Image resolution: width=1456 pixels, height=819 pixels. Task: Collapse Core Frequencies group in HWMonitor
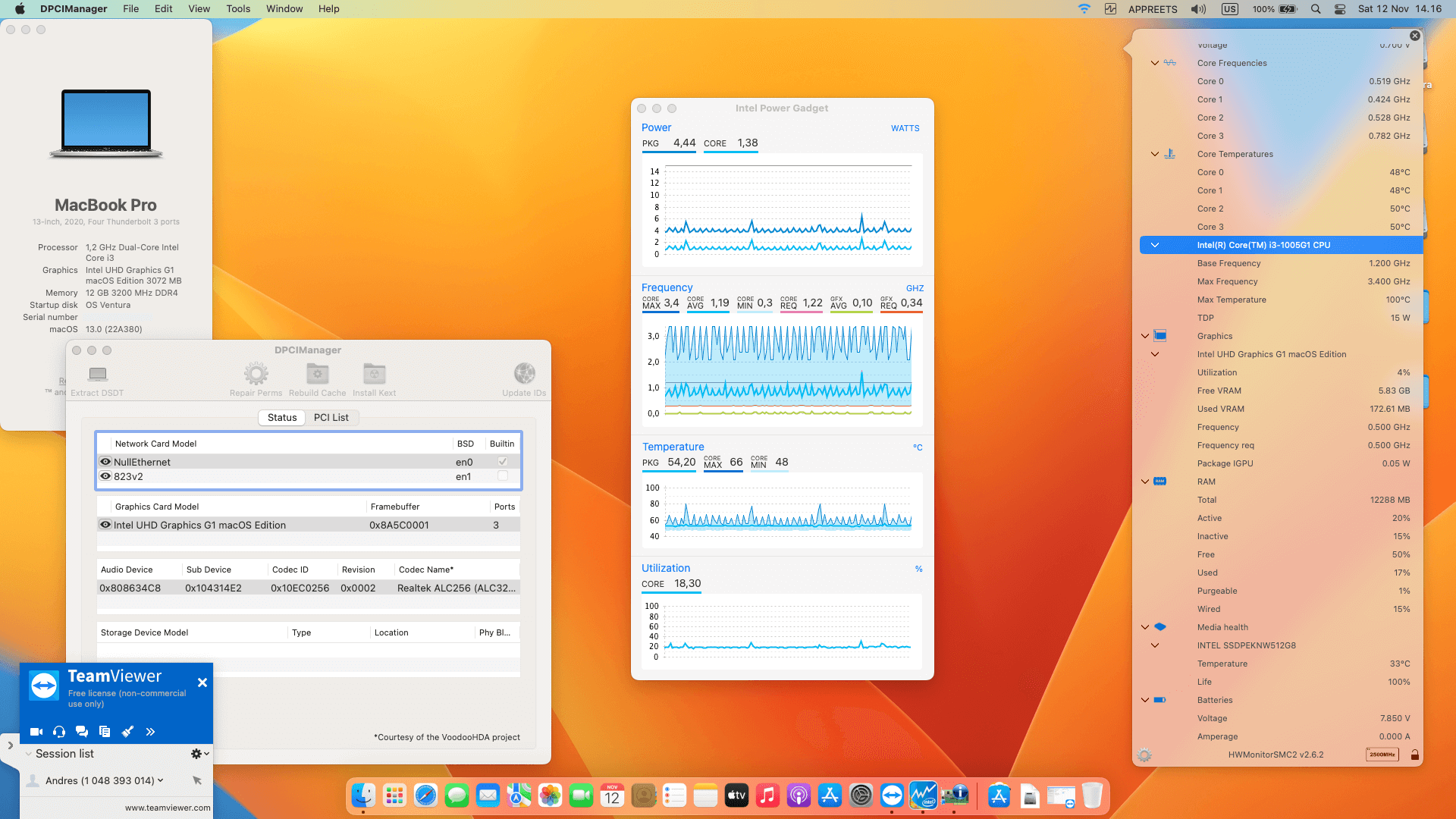point(1154,63)
